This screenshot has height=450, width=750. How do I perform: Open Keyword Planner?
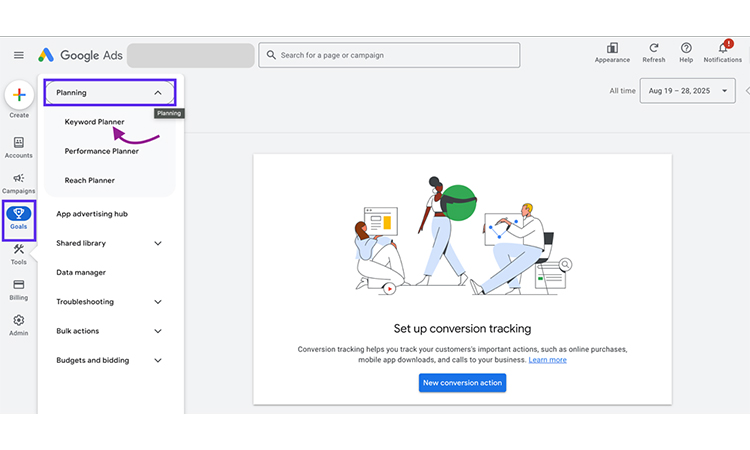point(94,122)
